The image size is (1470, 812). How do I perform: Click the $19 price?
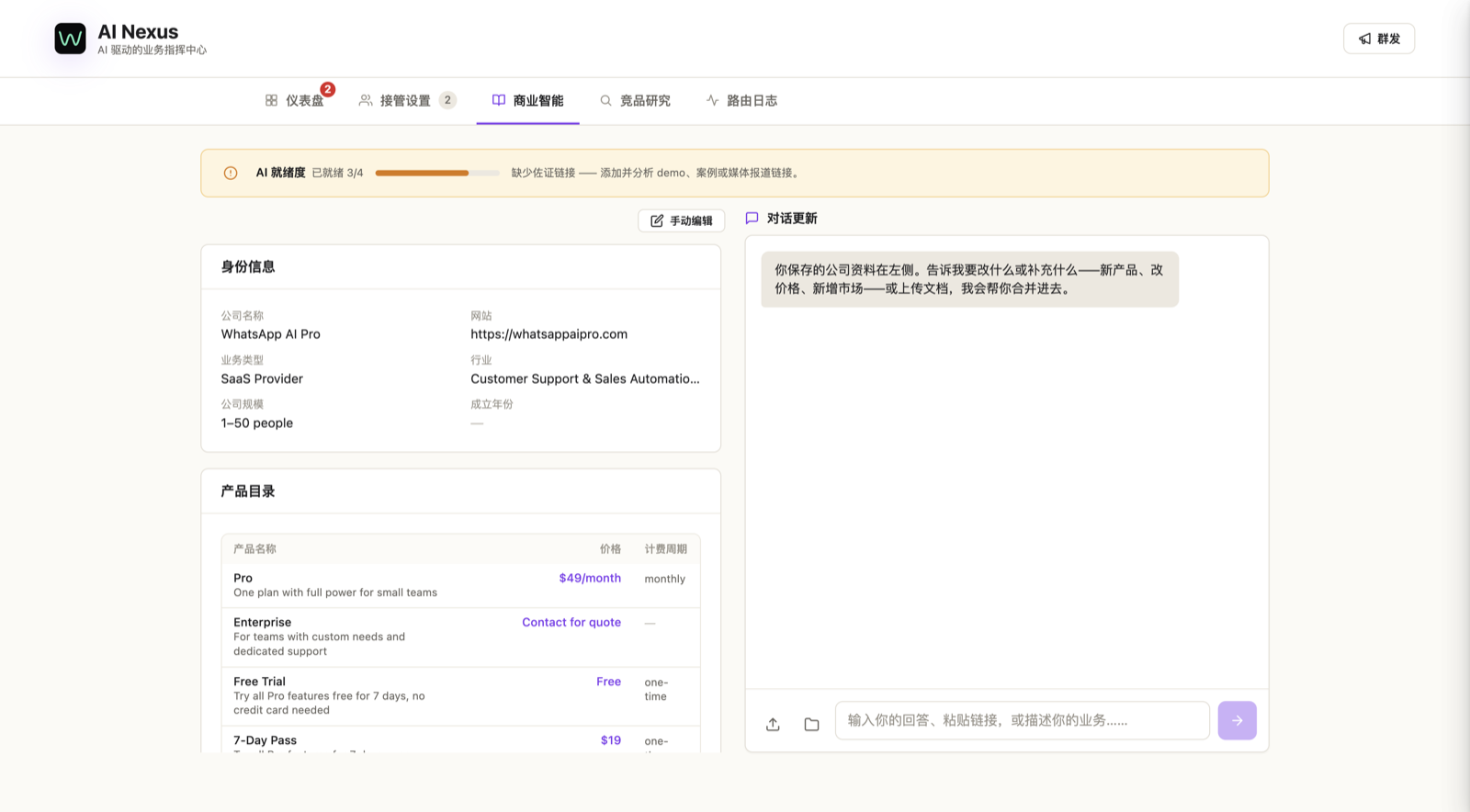pos(611,740)
